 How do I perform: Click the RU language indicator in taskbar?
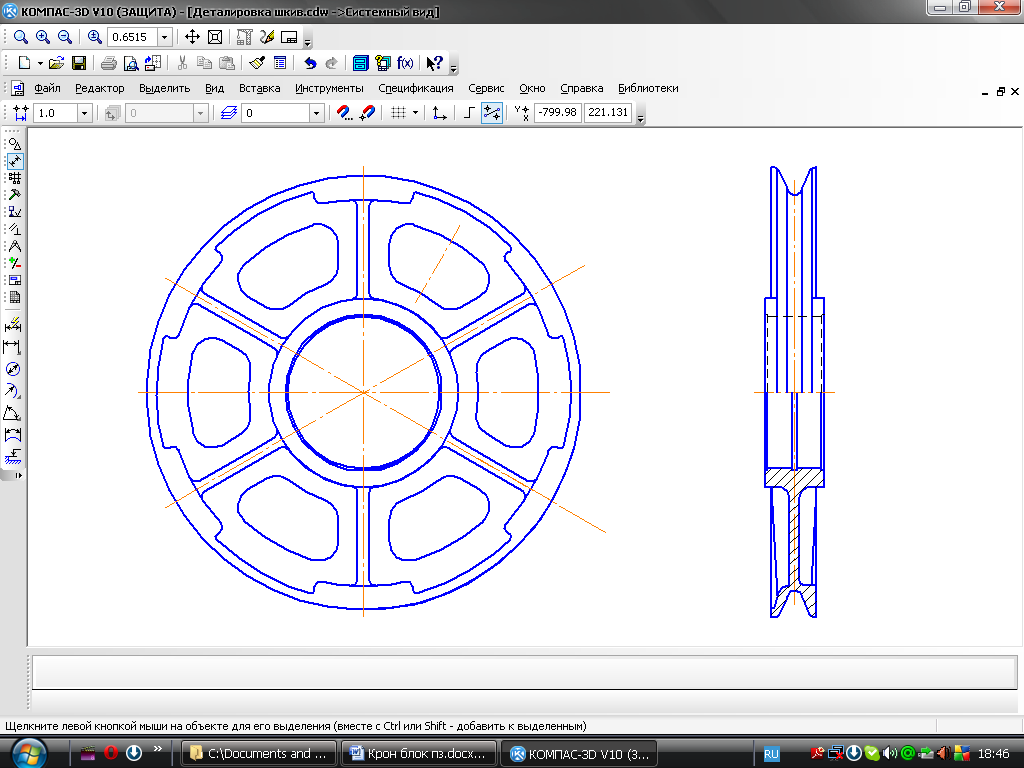pos(771,753)
